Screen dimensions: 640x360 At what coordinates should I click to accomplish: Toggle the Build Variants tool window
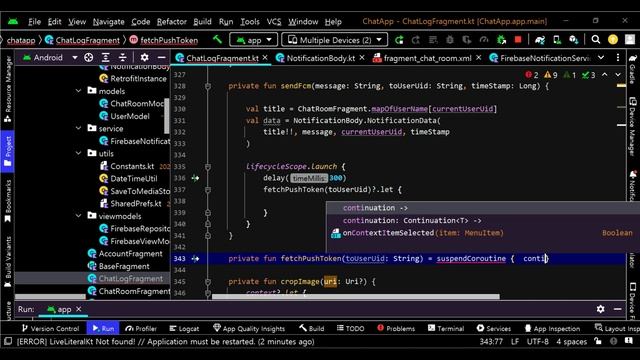tap(8, 262)
